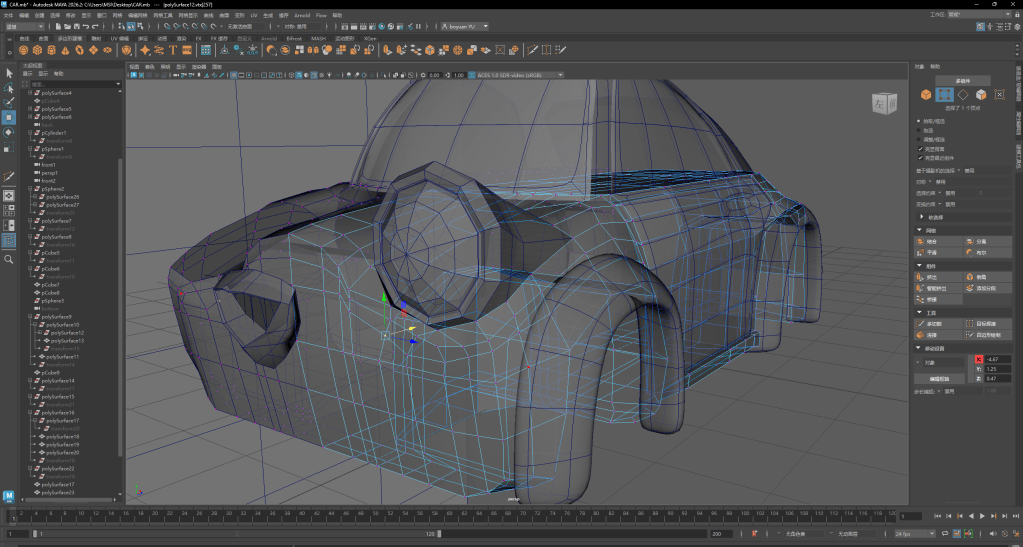Choose the Rotate tool in toolbox
Screen dimensions: 1023x547
[9, 132]
